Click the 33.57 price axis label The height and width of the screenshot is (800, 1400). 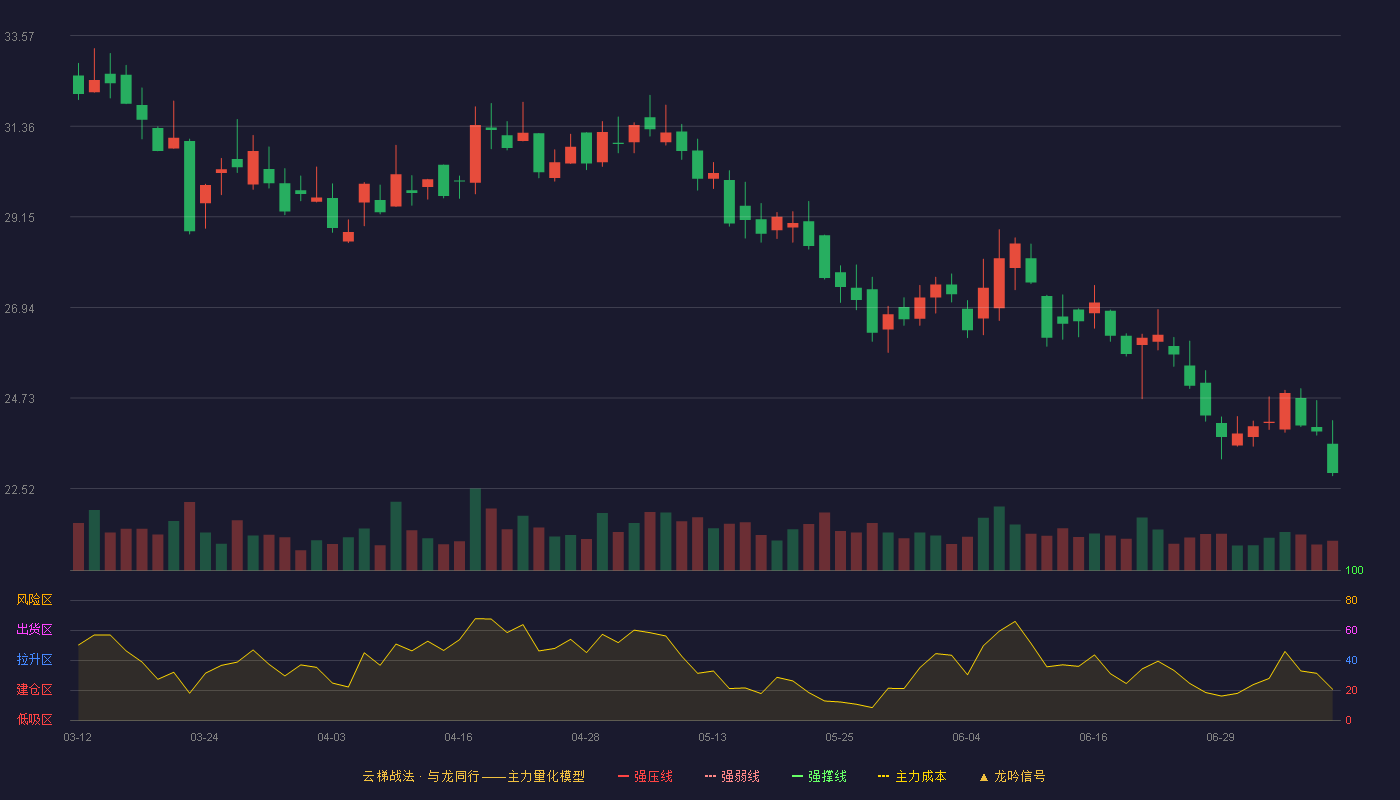[x=19, y=36]
